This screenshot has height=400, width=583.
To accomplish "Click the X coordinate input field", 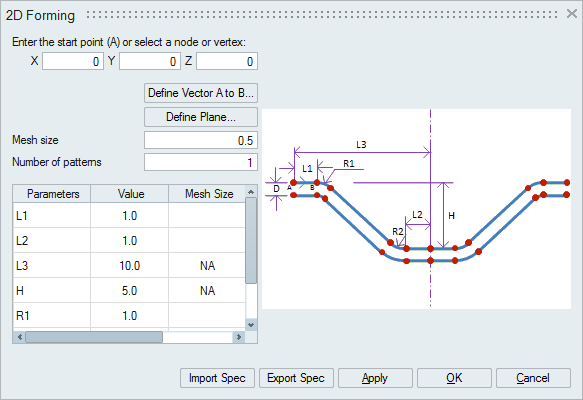I will (x=73, y=61).
